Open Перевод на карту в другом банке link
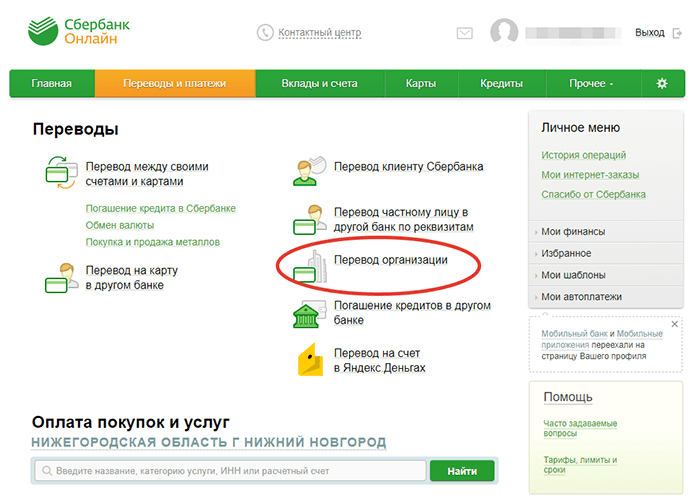Viewport: 700px width, 500px height. point(132,278)
